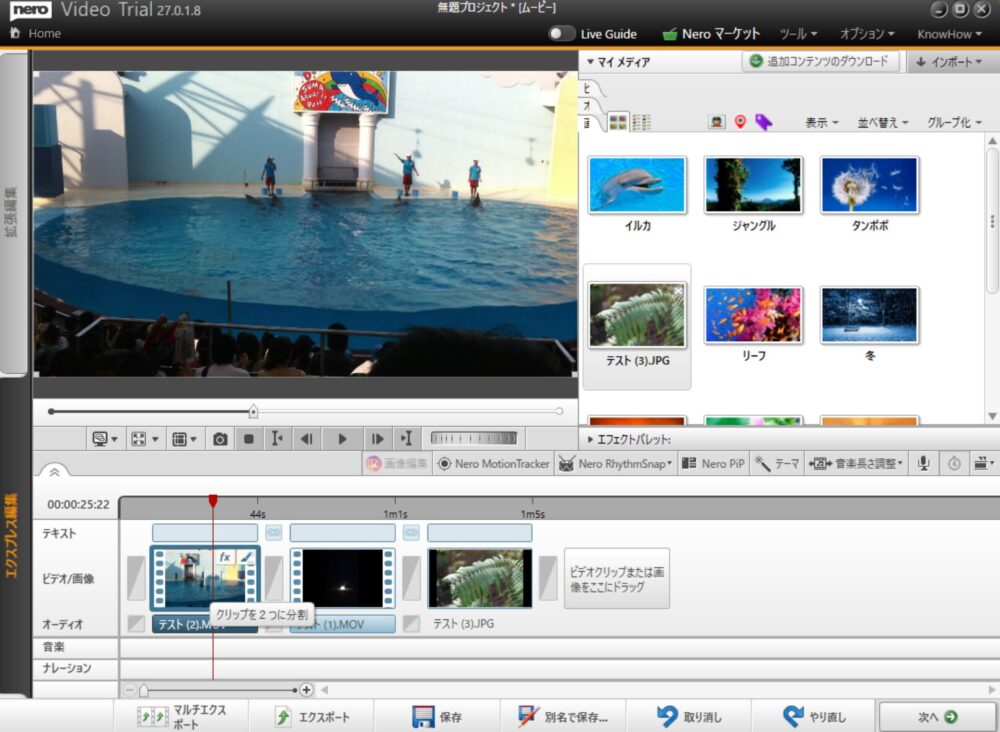This screenshot has height=732, width=1000.
Task: Click the faces filter icon
Action: pyautogui.click(x=716, y=122)
